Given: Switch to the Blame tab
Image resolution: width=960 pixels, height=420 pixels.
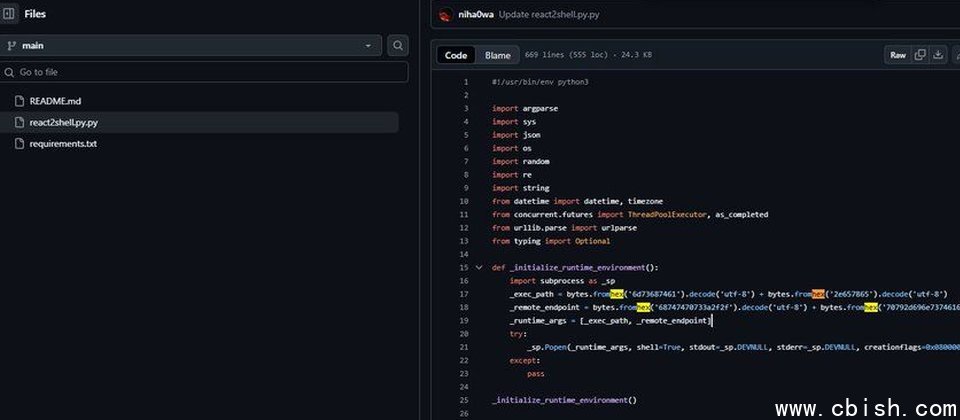Looking at the screenshot, I should [497, 55].
